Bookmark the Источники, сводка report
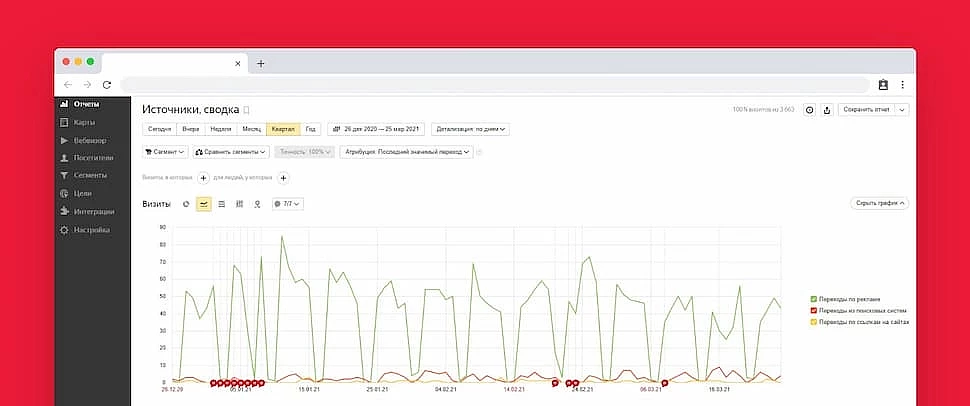 pos(247,109)
